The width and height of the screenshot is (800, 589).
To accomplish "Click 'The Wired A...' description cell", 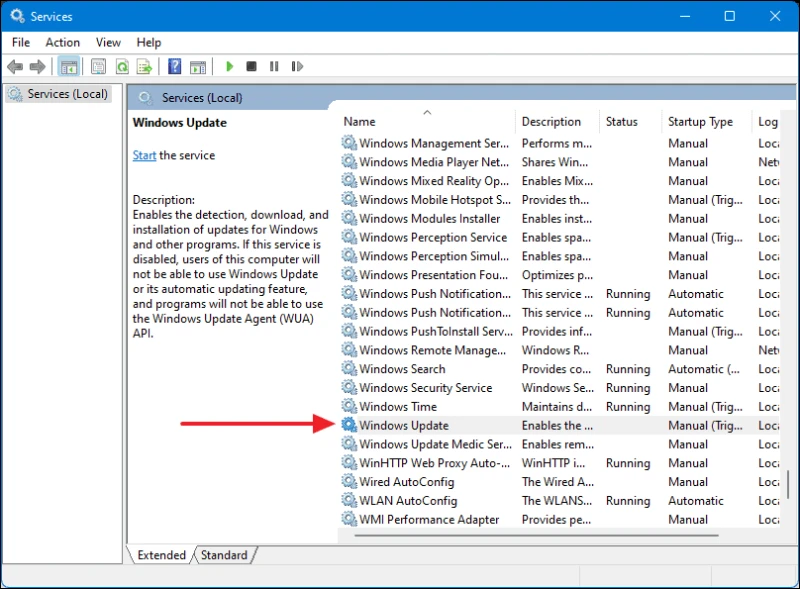I will (558, 482).
